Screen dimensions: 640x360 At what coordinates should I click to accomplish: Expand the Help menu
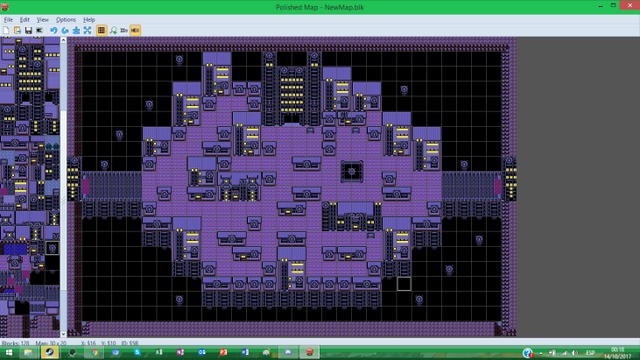(x=89, y=20)
